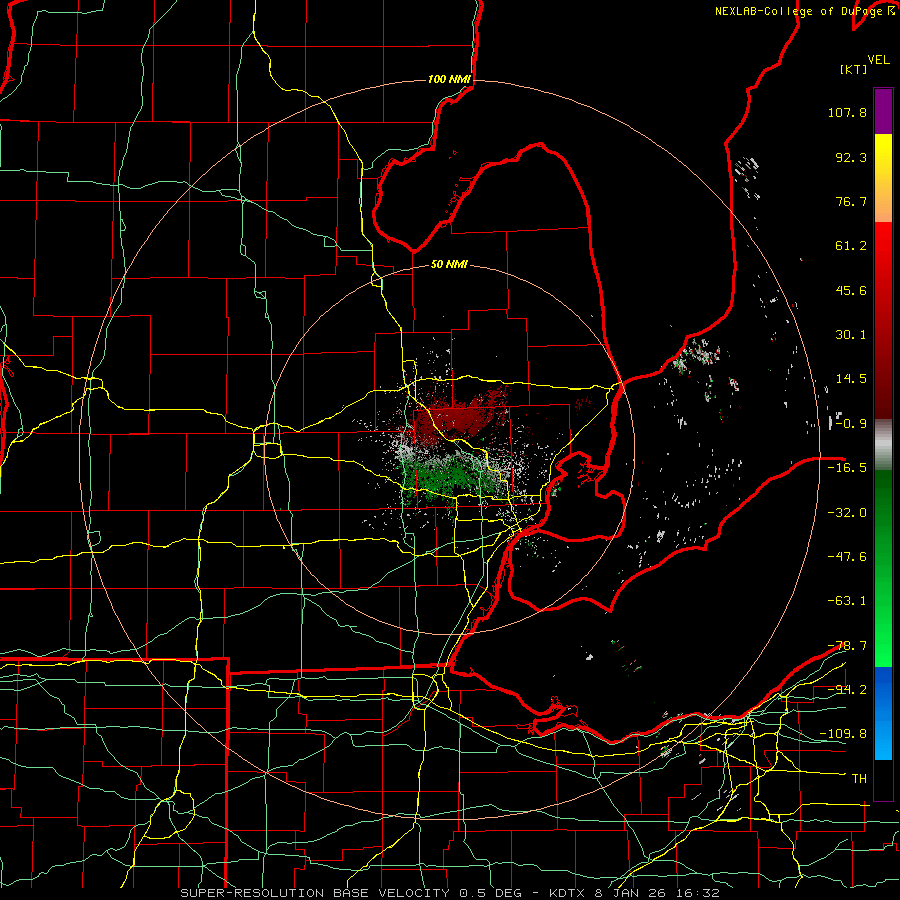Click the 100 NMI range ring label

click(x=449, y=79)
